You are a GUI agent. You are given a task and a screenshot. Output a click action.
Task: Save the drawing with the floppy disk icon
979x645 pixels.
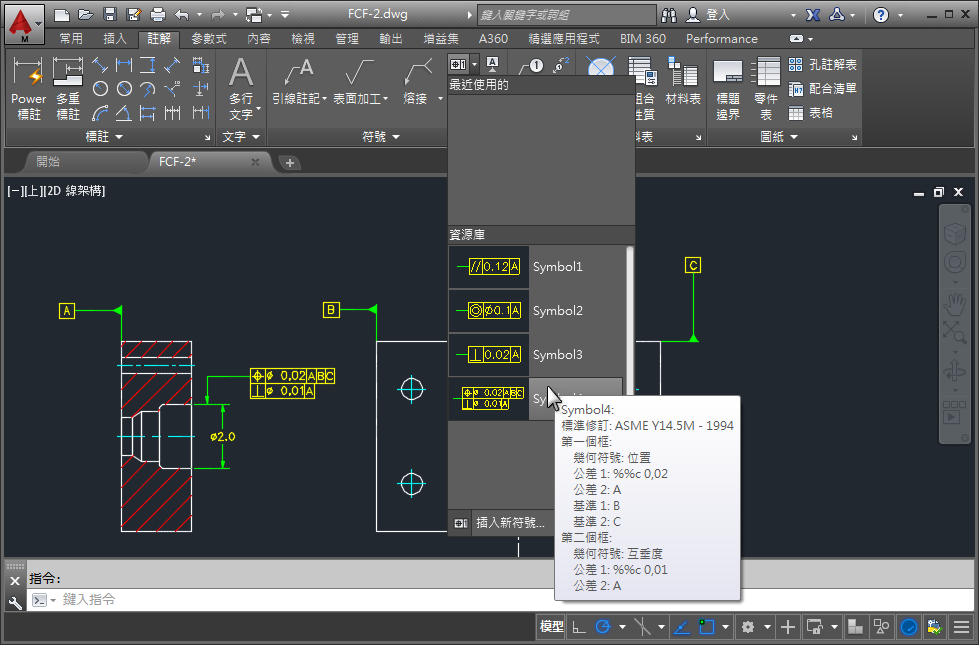[x=110, y=14]
